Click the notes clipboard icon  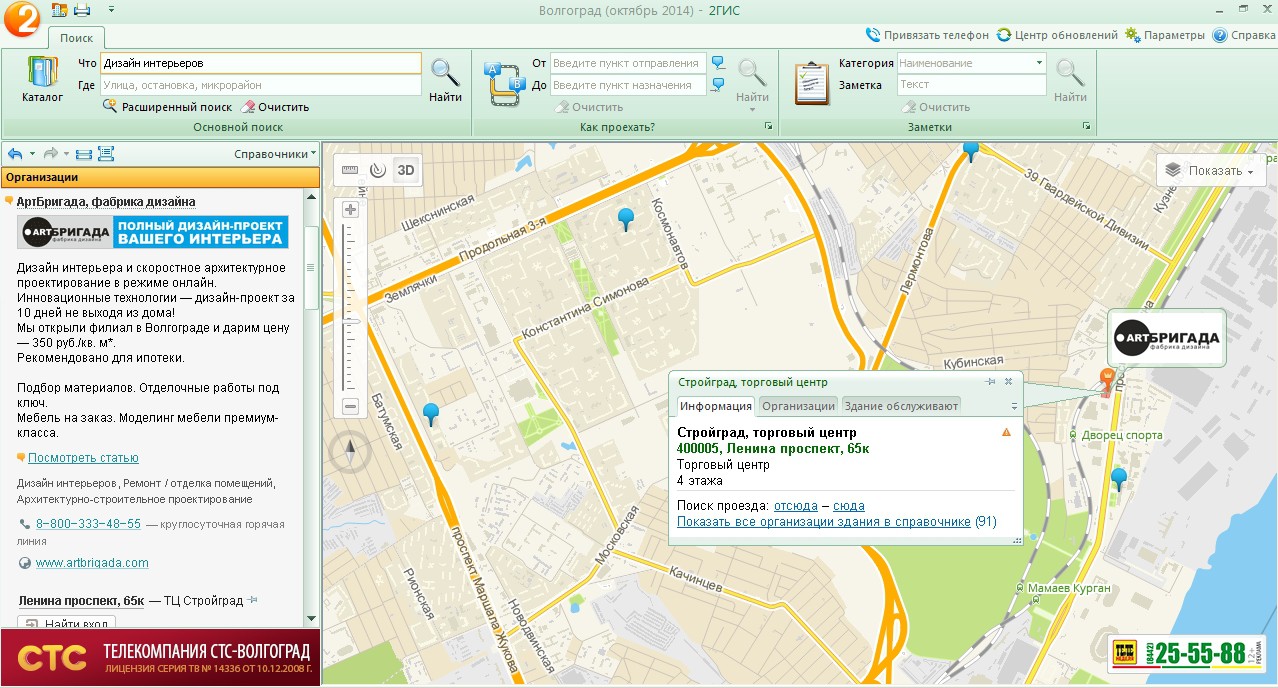coord(812,82)
